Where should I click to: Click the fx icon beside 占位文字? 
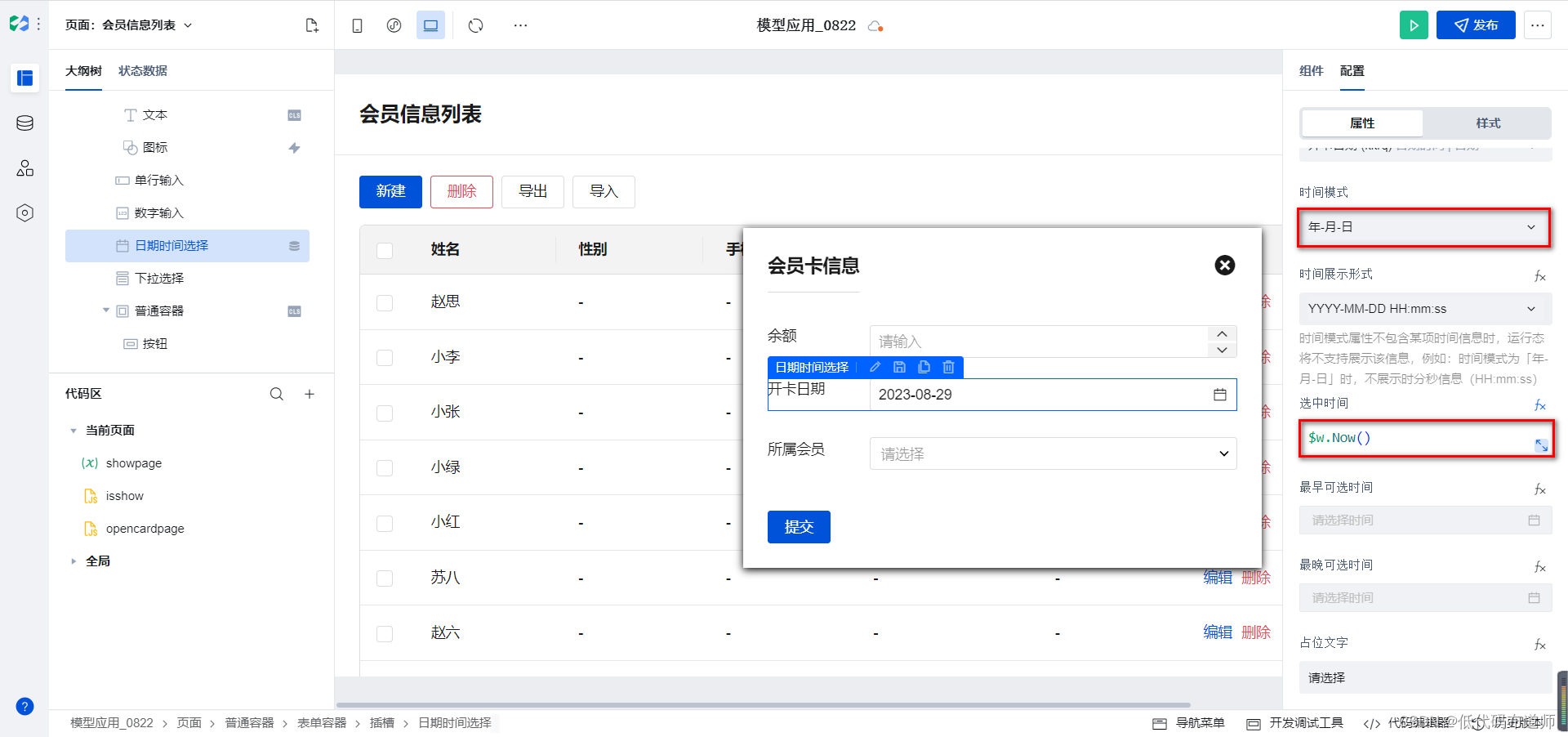click(1539, 645)
